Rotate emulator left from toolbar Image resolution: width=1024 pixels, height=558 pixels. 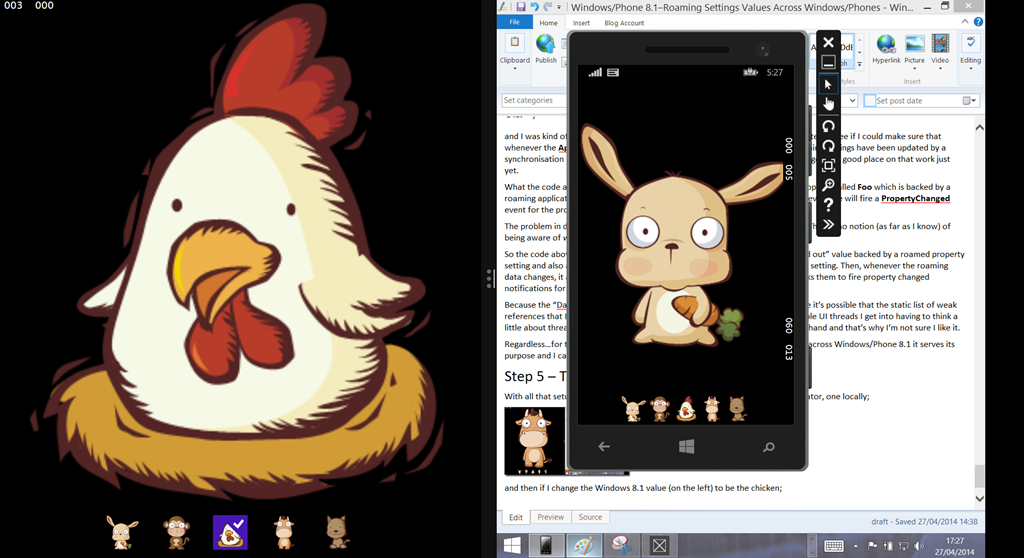point(828,126)
